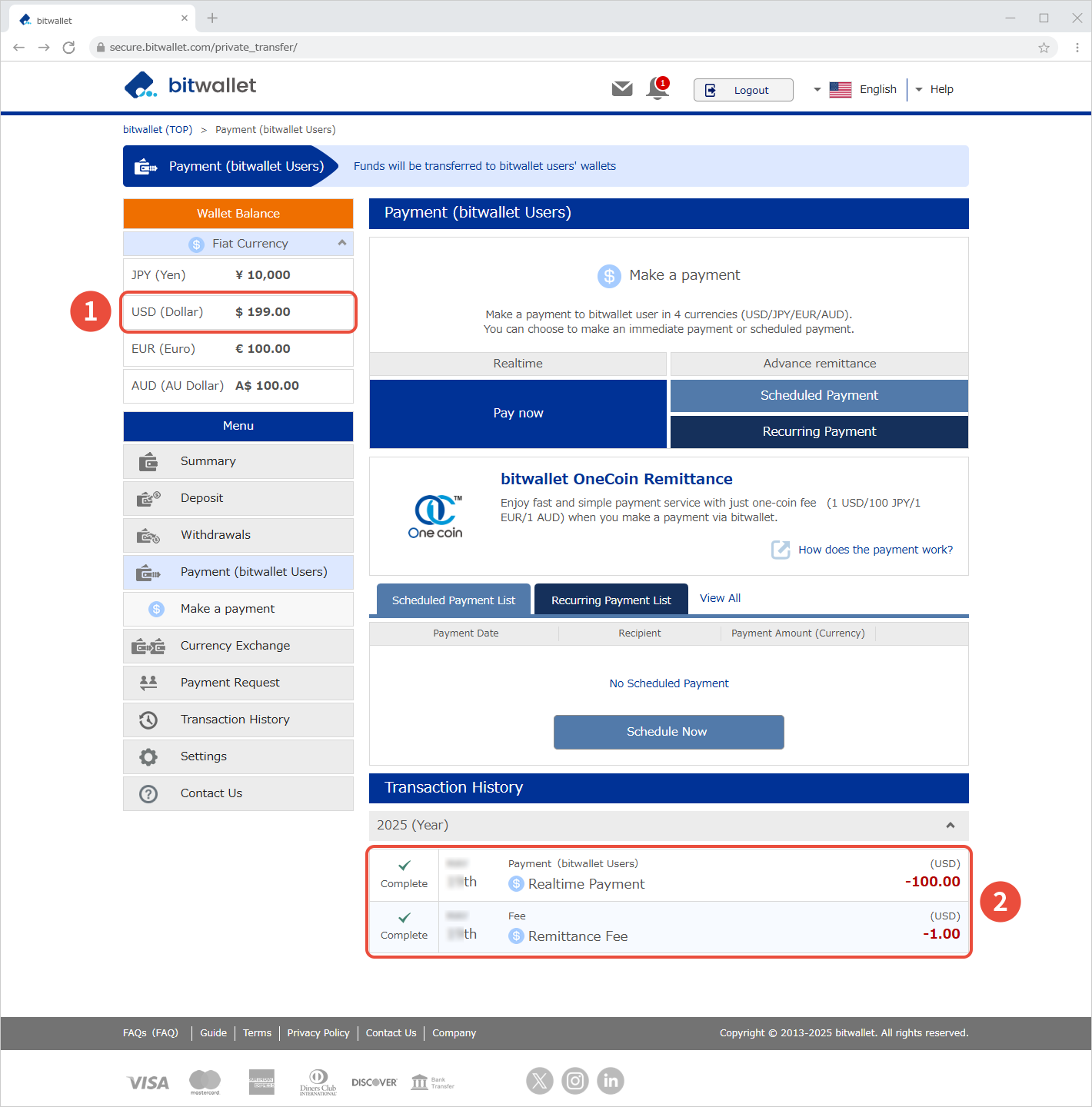1092x1107 pixels.
Task: Click the Logout button
Action: (x=743, y=90)
